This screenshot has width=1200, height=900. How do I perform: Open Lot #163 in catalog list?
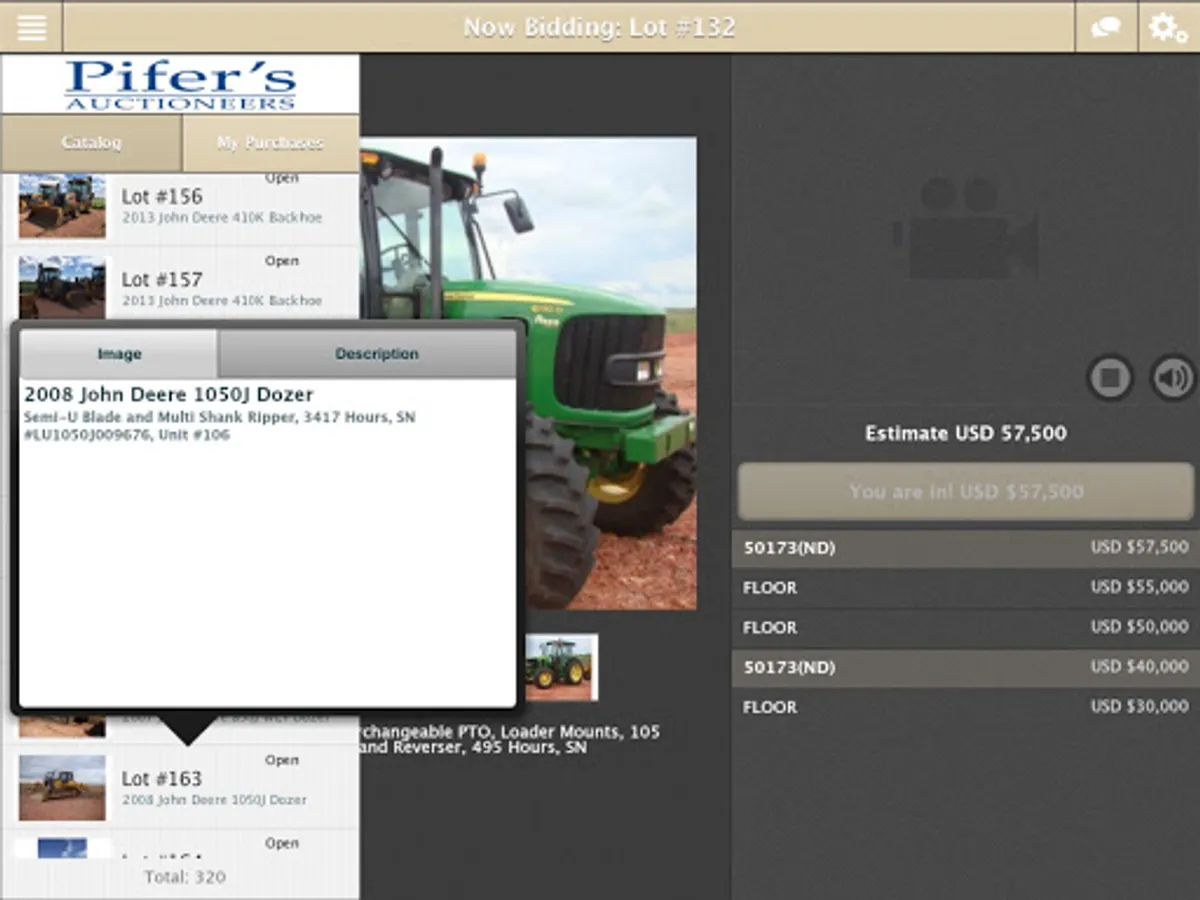click(180, 787)
